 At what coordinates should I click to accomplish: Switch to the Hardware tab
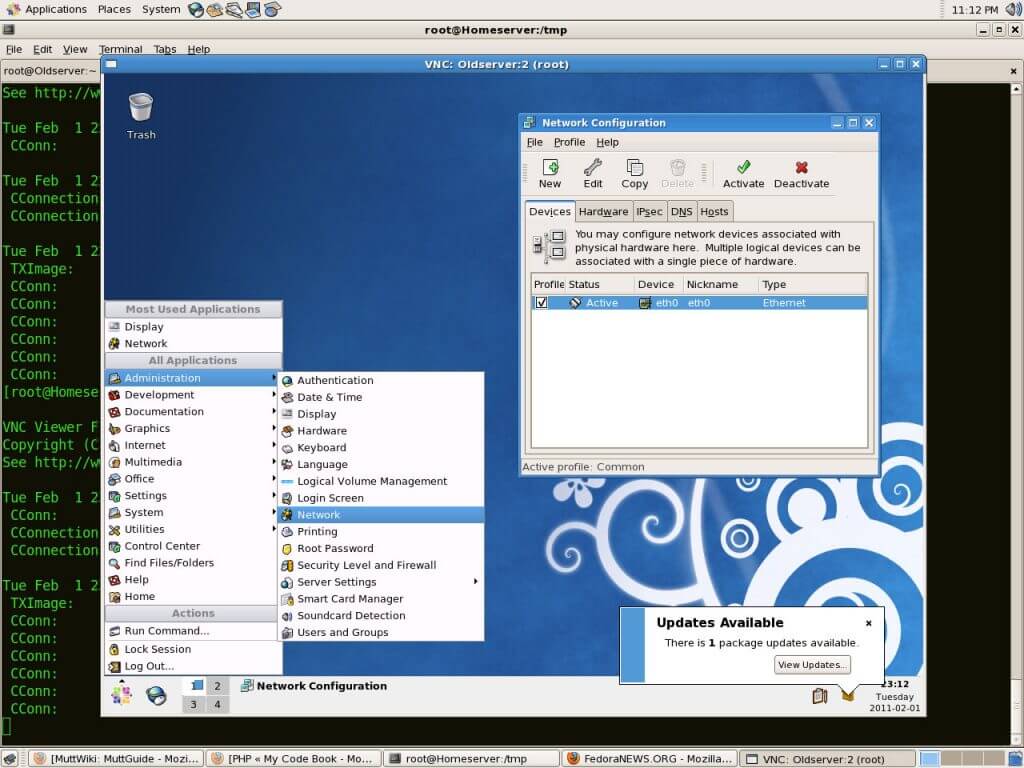coord(603,211)
